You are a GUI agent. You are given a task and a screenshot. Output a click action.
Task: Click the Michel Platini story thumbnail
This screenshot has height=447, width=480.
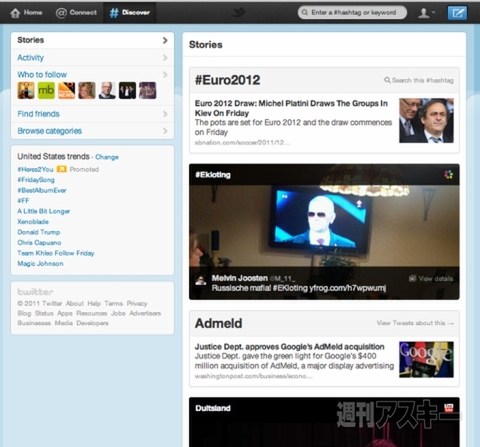pyautogui.click(x=426, y=121)
